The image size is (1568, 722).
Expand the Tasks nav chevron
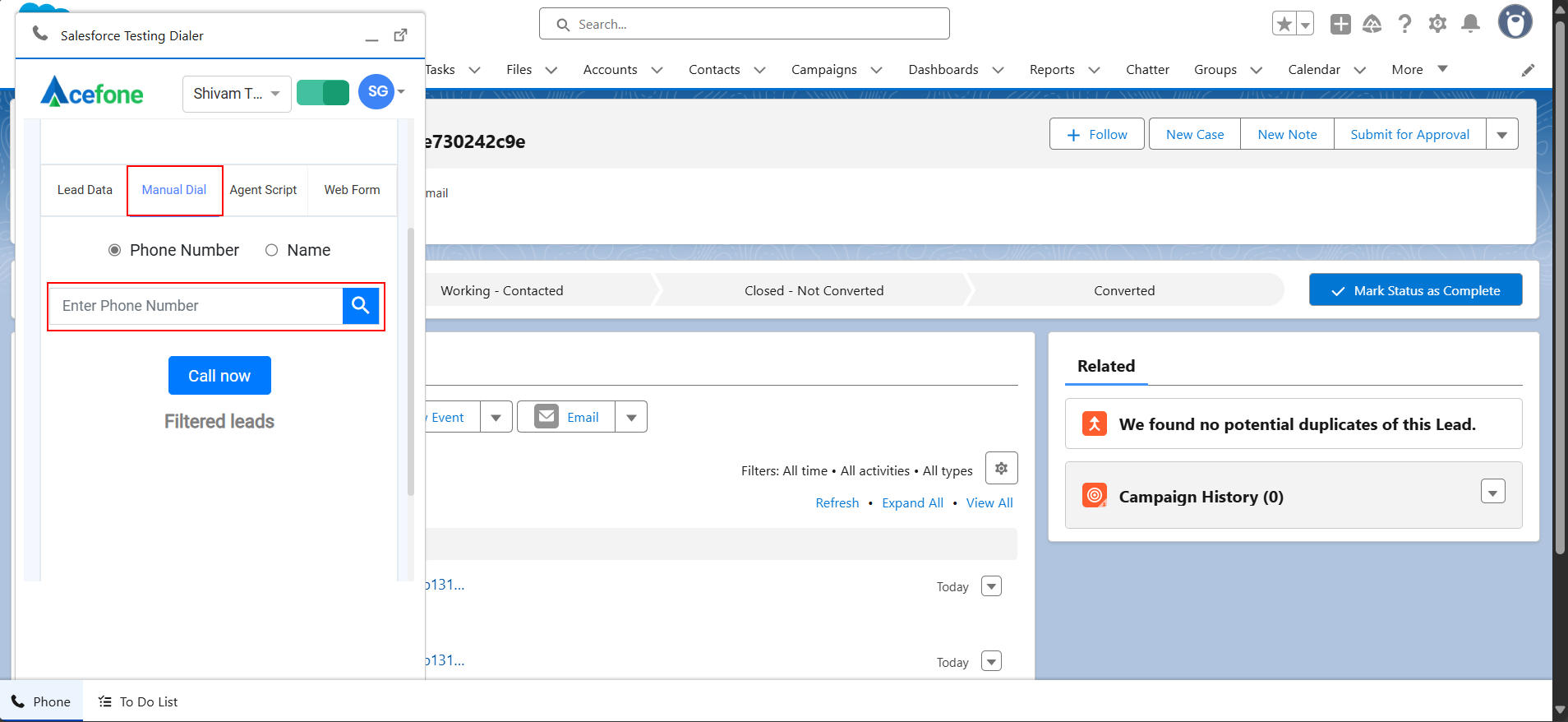(474, 70)
